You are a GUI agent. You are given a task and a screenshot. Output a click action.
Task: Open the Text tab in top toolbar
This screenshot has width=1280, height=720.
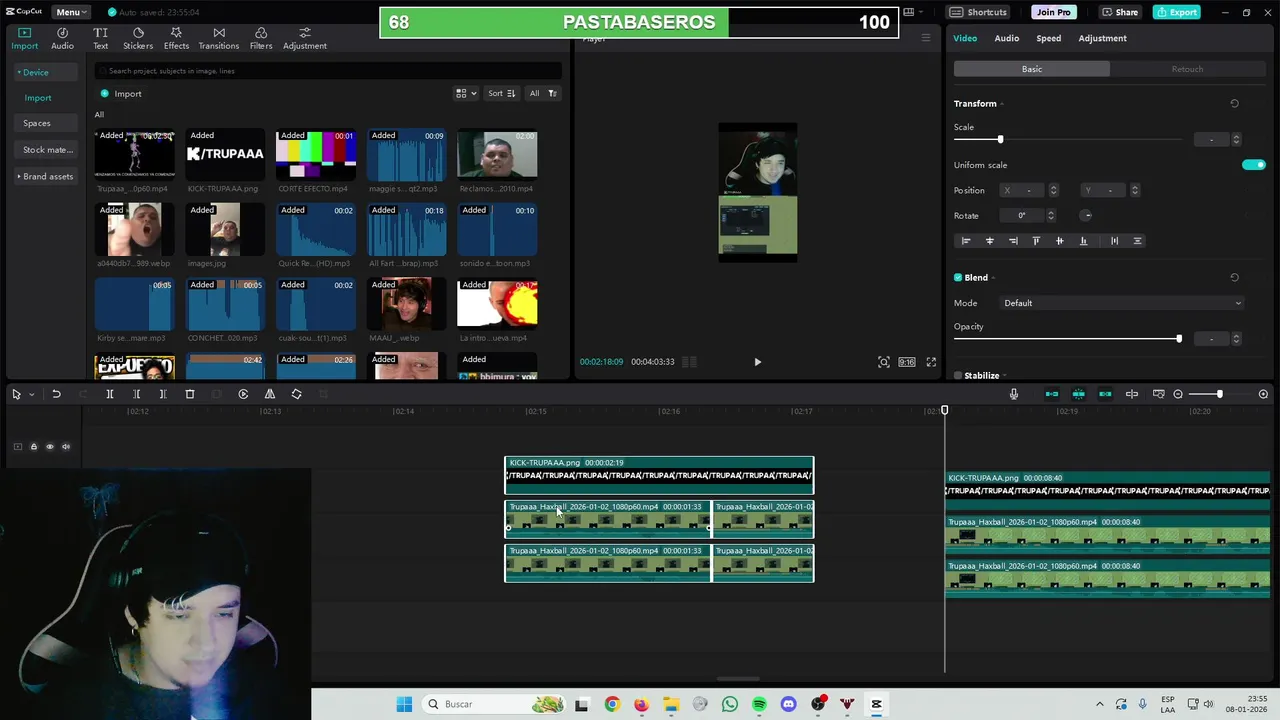point(101,38)
